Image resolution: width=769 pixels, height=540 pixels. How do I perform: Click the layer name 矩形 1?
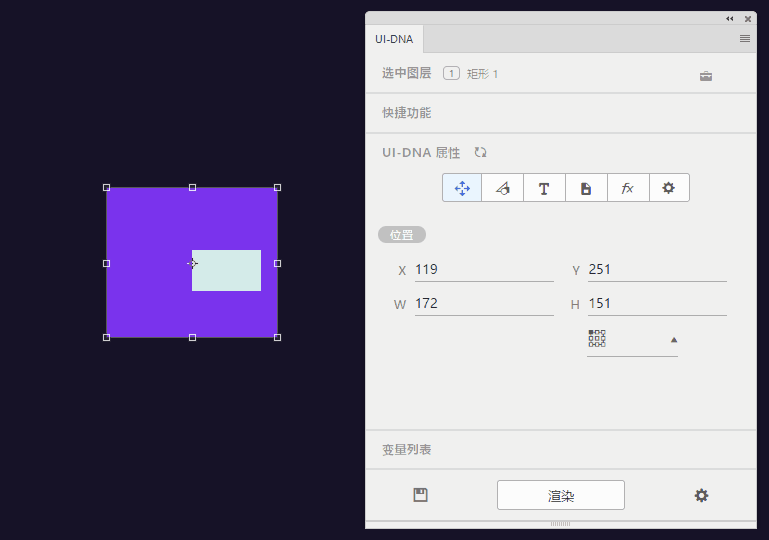pos(482,74)
